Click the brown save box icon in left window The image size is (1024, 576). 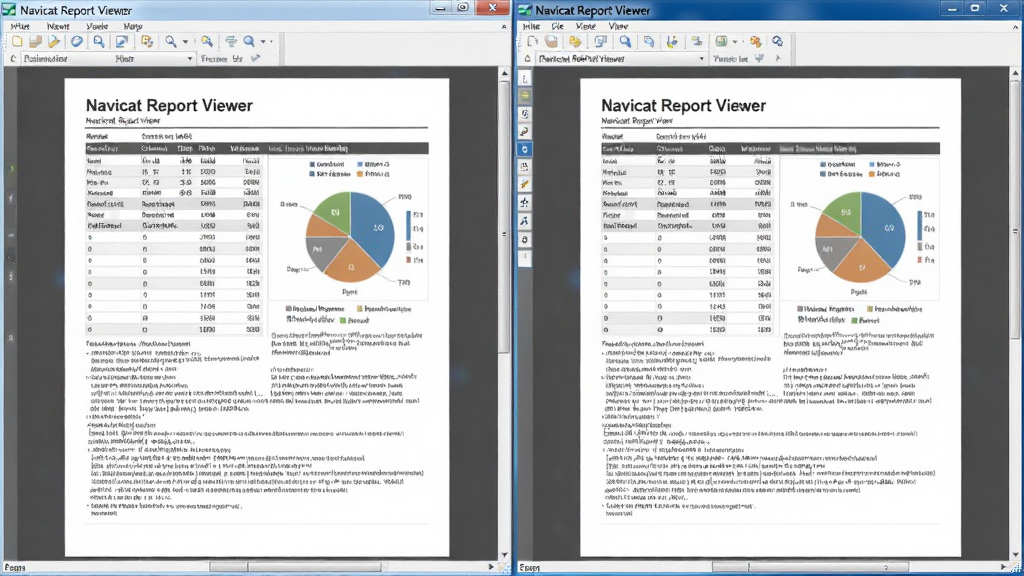pyautogui.click(x=35, y=41)
